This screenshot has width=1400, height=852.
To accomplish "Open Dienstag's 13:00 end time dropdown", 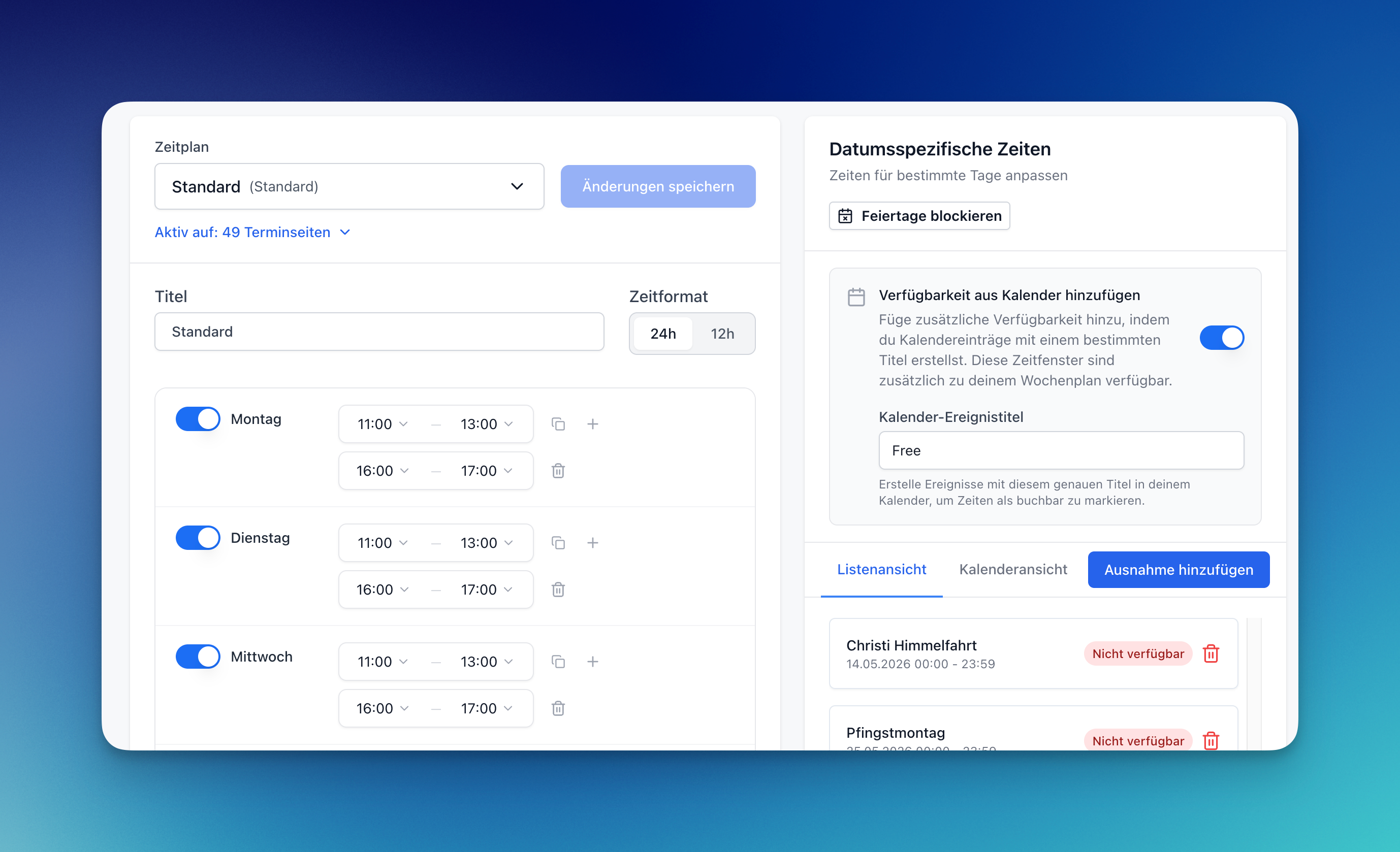I will tap(486, 542).
